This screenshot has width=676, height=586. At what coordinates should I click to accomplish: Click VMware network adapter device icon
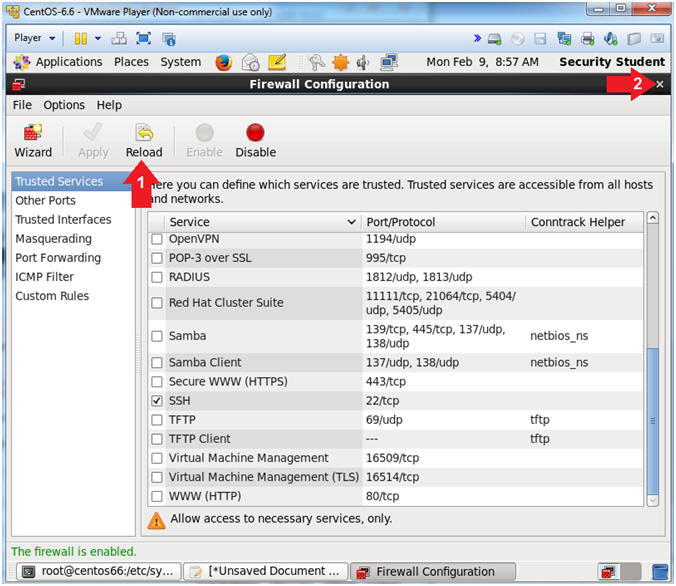coord(564,39)
